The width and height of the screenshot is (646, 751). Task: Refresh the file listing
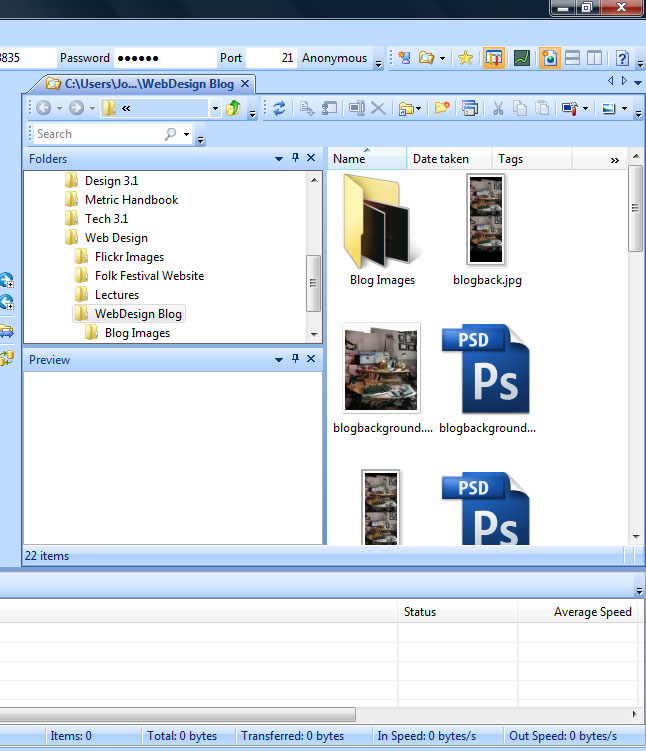[x=279, y=108]
